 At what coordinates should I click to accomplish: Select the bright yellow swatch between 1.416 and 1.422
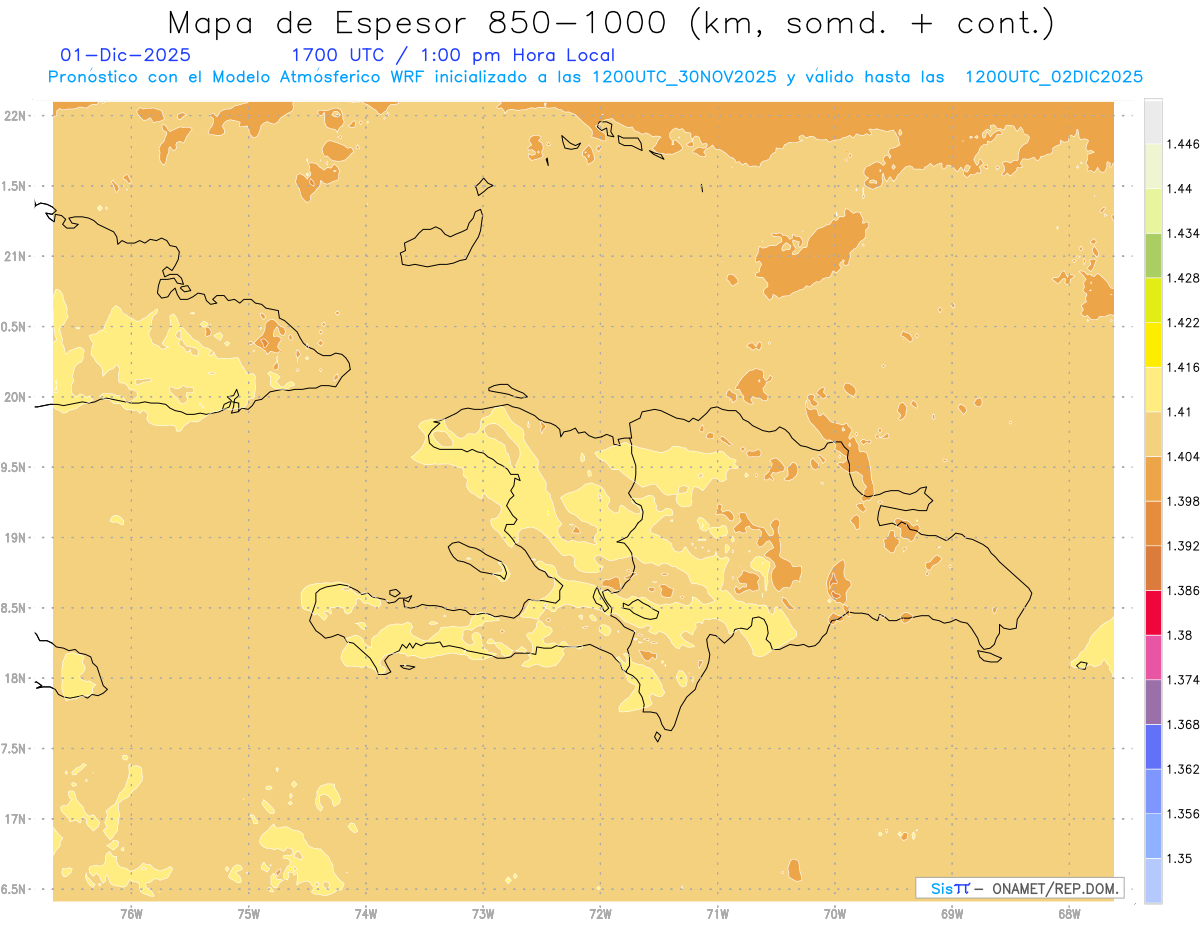(1153, 344)
